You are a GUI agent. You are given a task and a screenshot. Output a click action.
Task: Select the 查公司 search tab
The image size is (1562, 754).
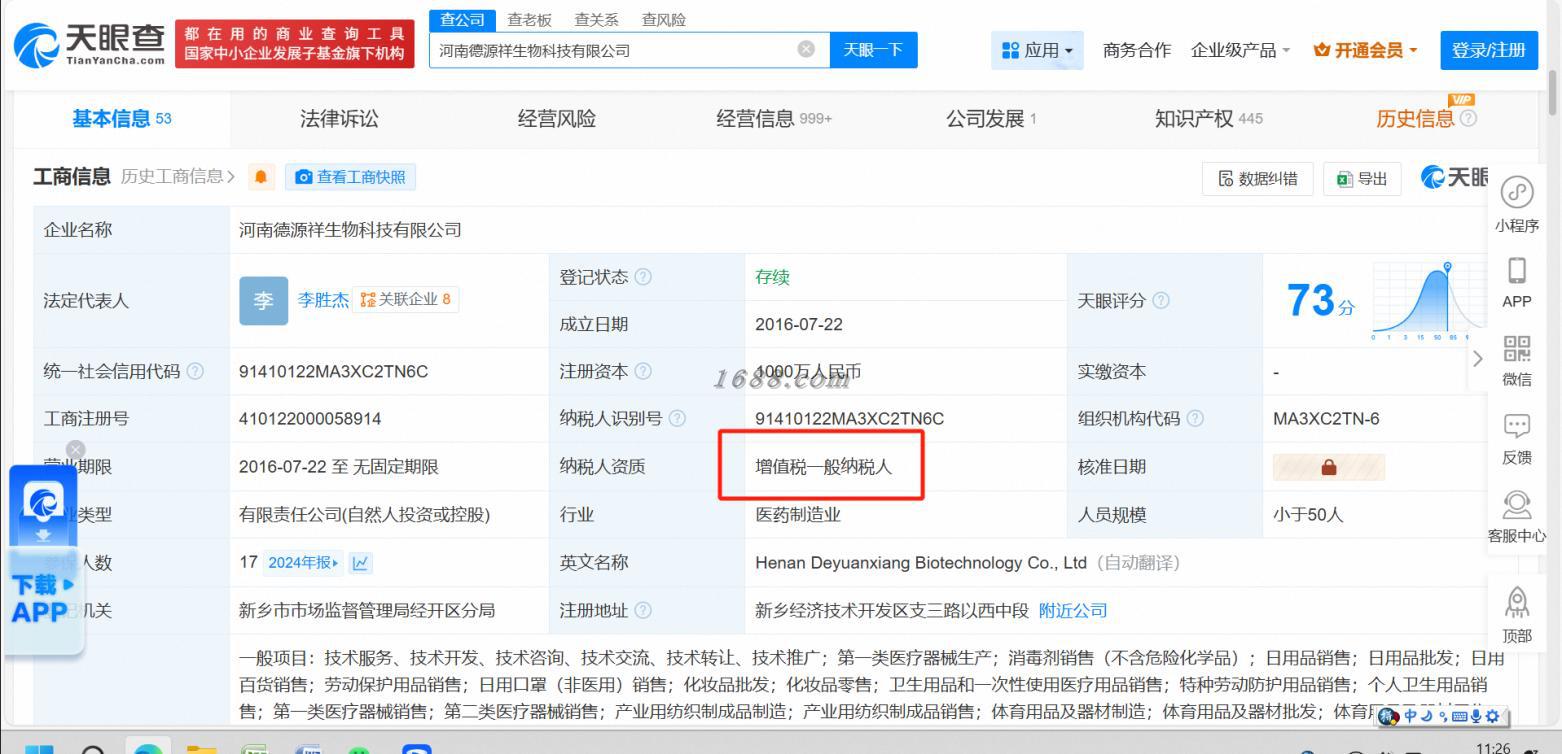point(462,20)
